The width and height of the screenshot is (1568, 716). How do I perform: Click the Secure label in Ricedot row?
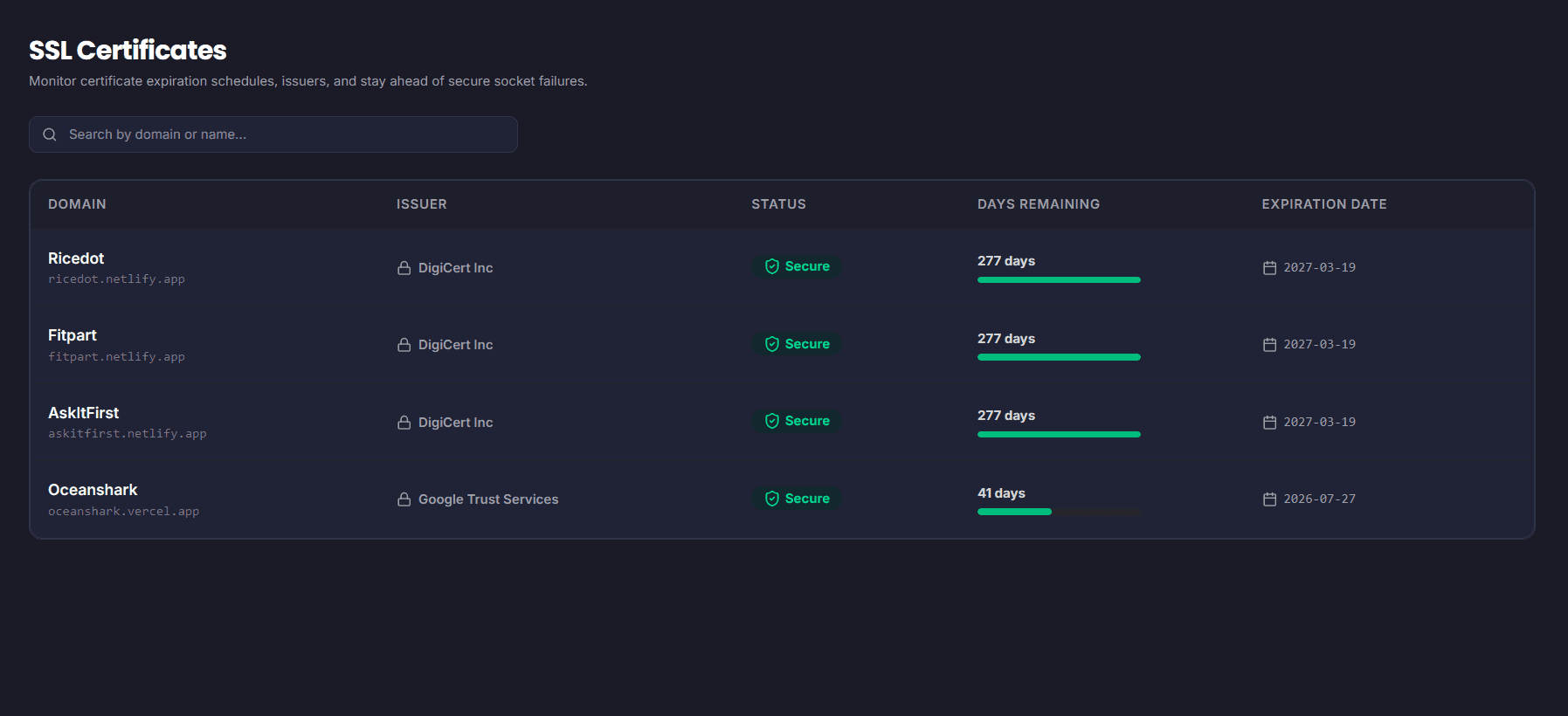tap(807, 266)
